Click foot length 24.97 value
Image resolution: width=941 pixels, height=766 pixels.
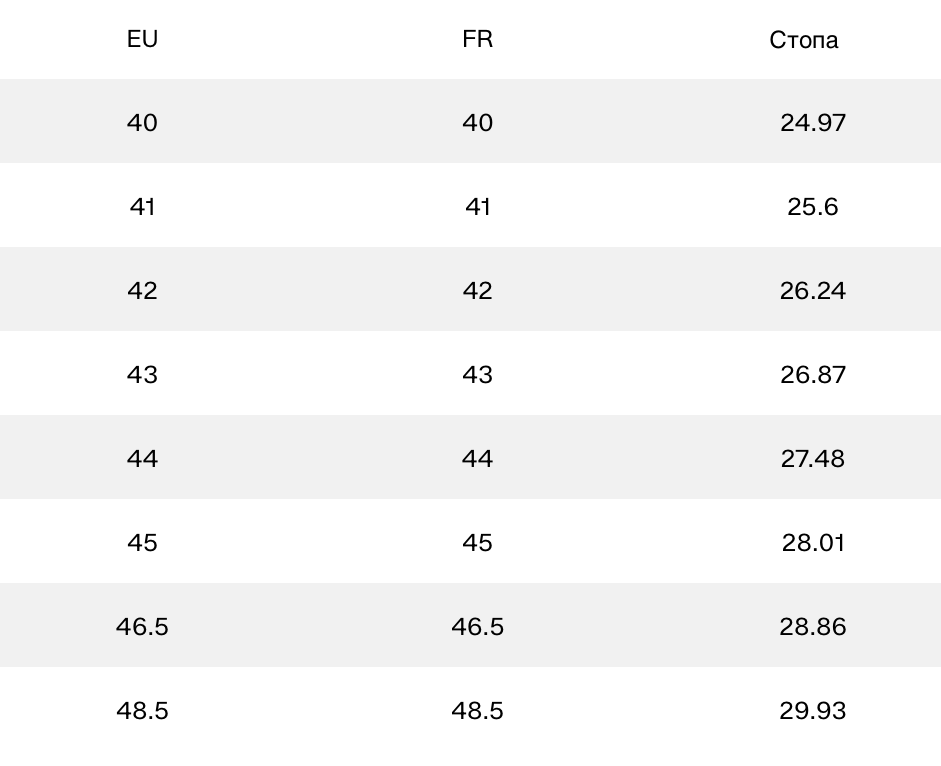click(x=812, y=122)
